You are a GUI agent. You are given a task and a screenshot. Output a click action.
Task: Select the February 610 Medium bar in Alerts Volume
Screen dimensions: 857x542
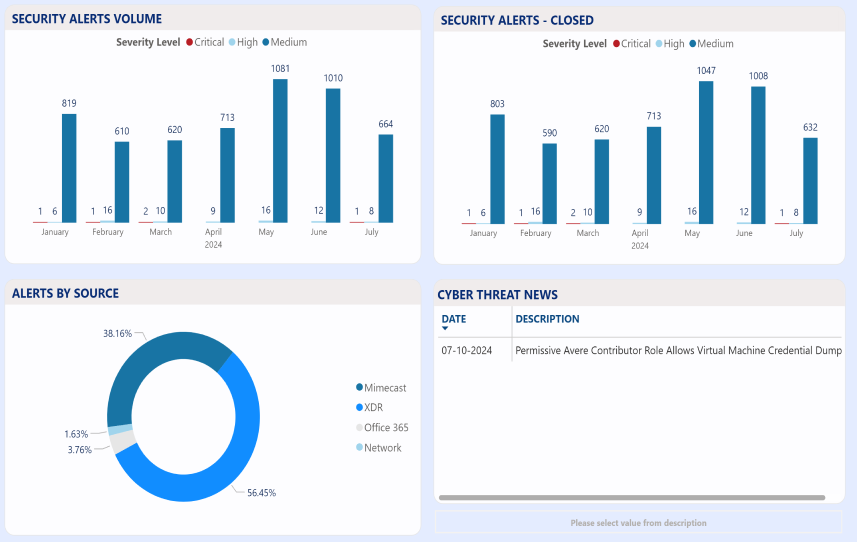pos(122,182)
